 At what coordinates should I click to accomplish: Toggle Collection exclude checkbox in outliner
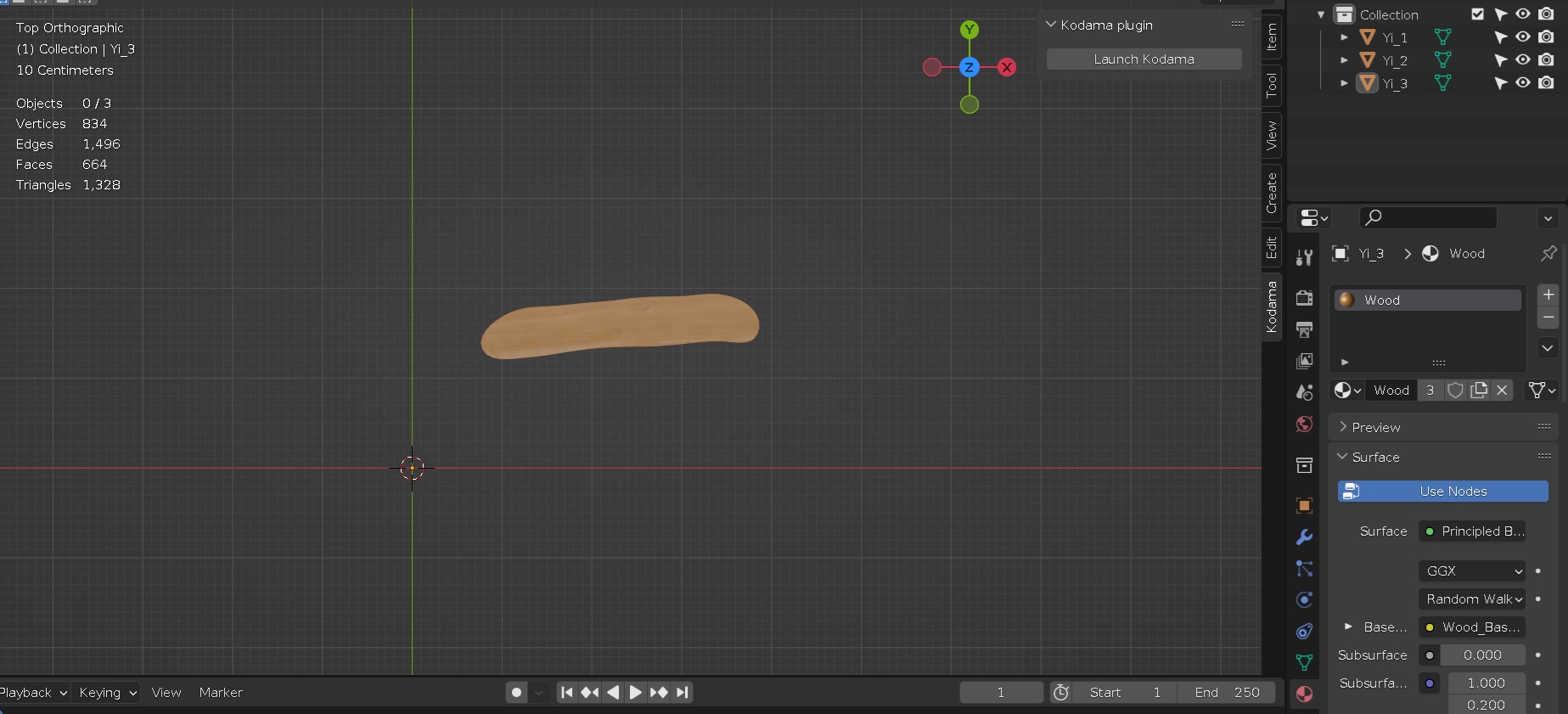pos(1478,14)
